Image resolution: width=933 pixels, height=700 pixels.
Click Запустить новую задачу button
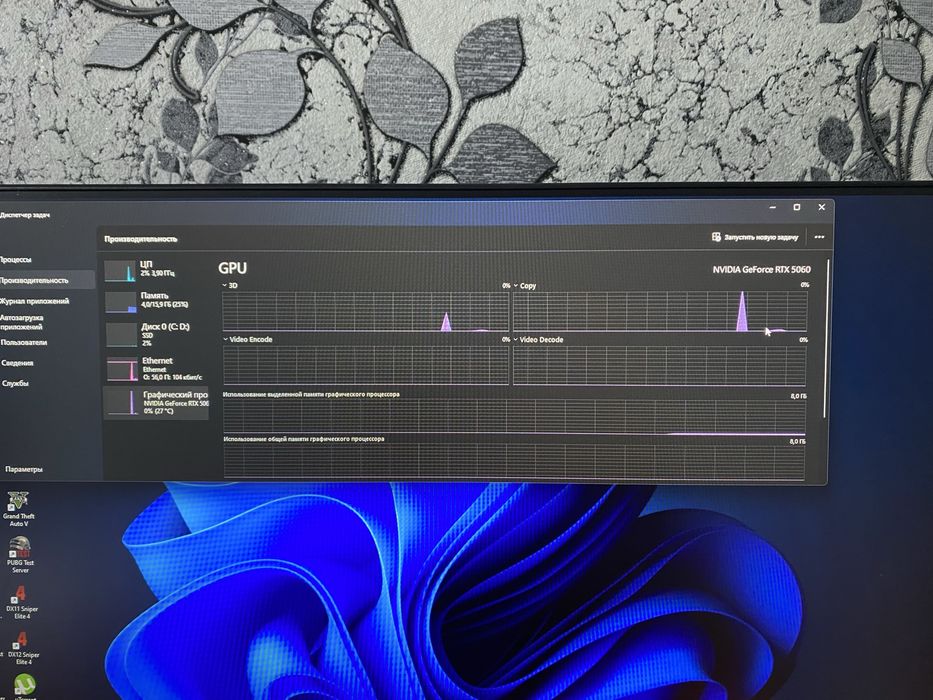click(x=754, y=237)
